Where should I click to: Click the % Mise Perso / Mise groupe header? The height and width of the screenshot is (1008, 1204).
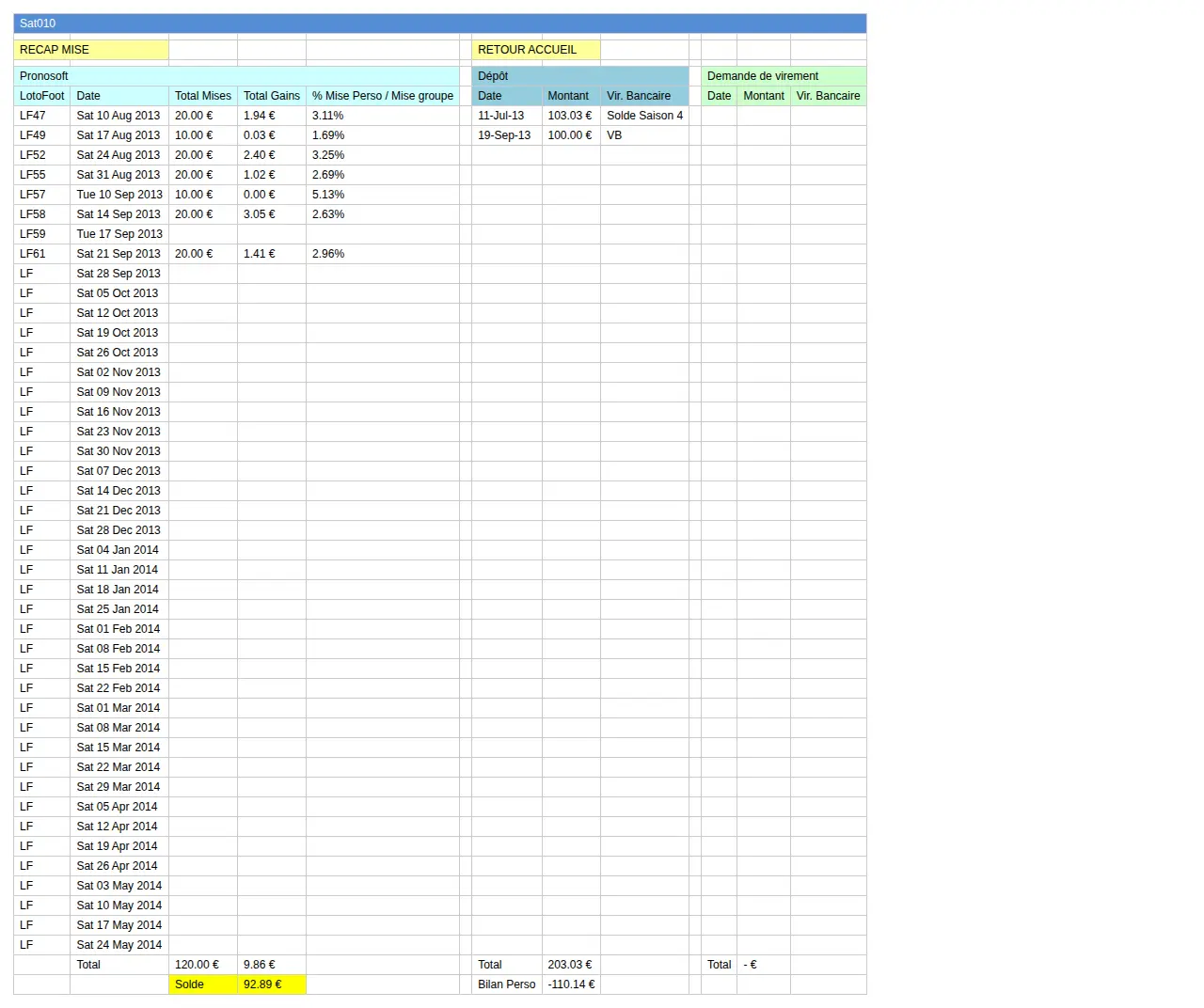click(383, 96)
